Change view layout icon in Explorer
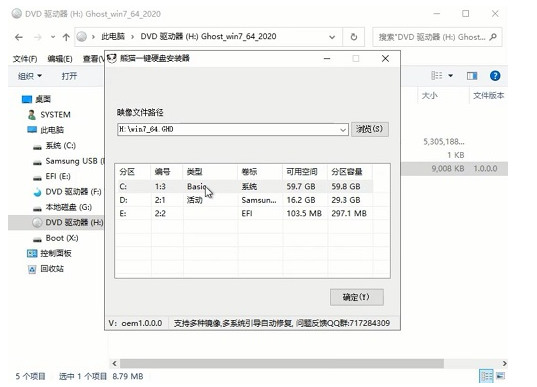The height and width of the screenshot is (387, 537). click(x=436, y=75)
